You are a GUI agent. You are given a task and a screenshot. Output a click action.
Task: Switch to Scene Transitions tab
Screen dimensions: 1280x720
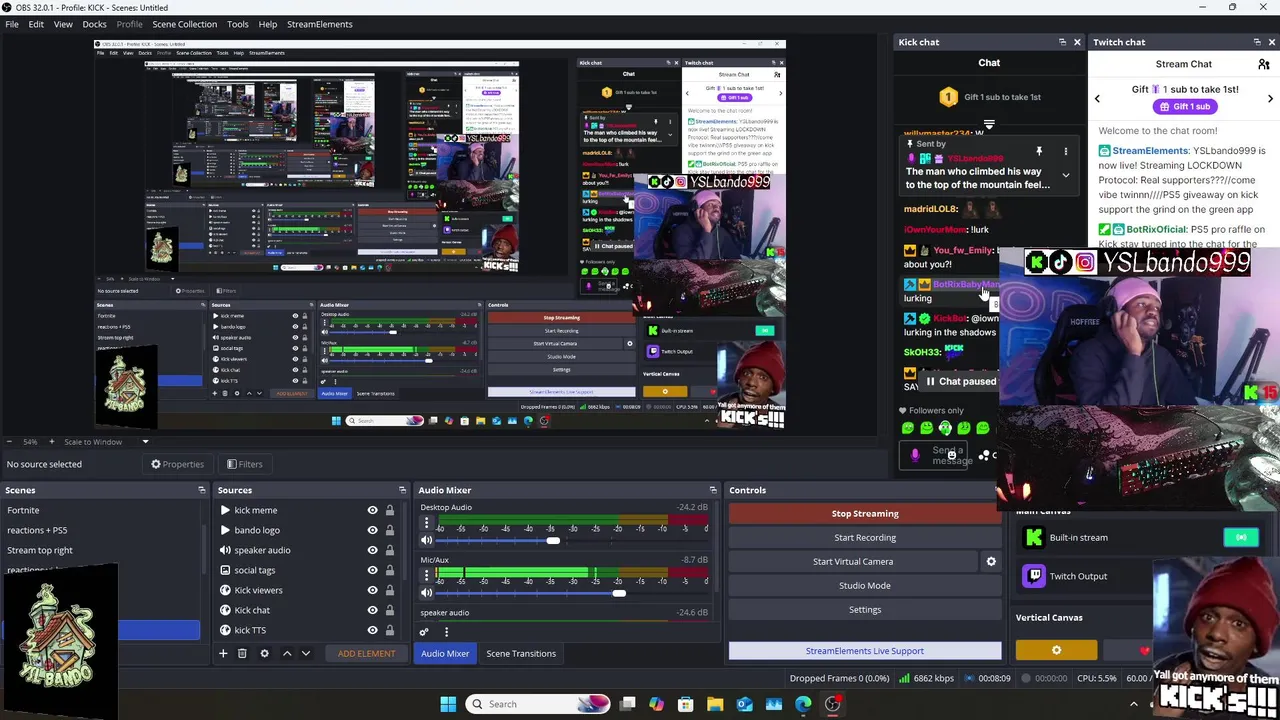coord(521,653)
